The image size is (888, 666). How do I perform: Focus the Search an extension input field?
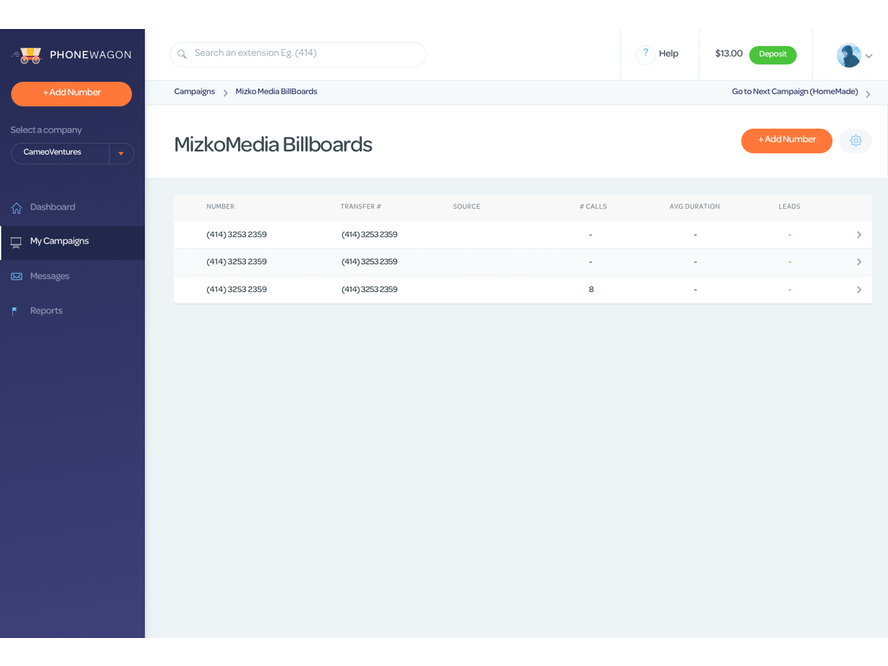coord(298,54)
